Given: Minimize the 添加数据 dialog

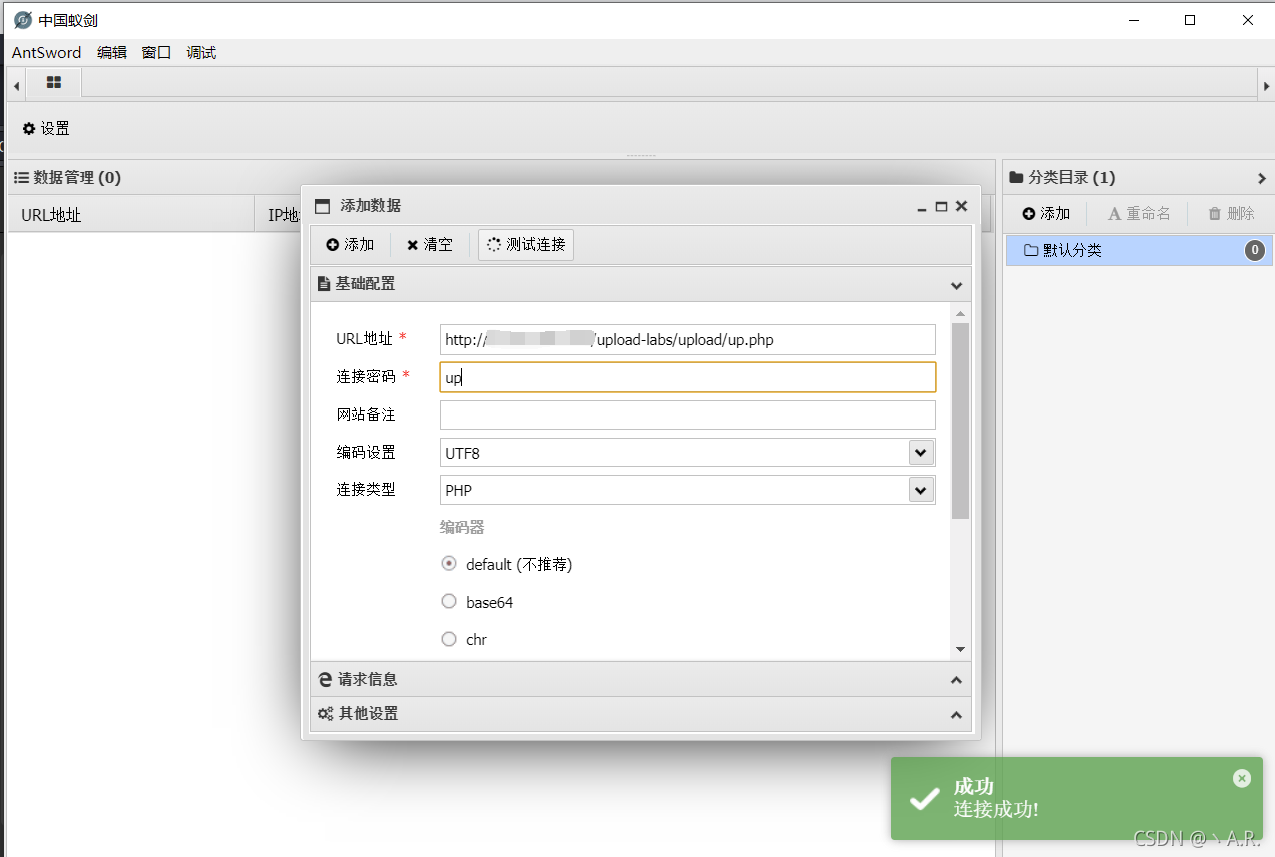Looking at the screenshot, I should pyautogui.click(x=922, y=207).
